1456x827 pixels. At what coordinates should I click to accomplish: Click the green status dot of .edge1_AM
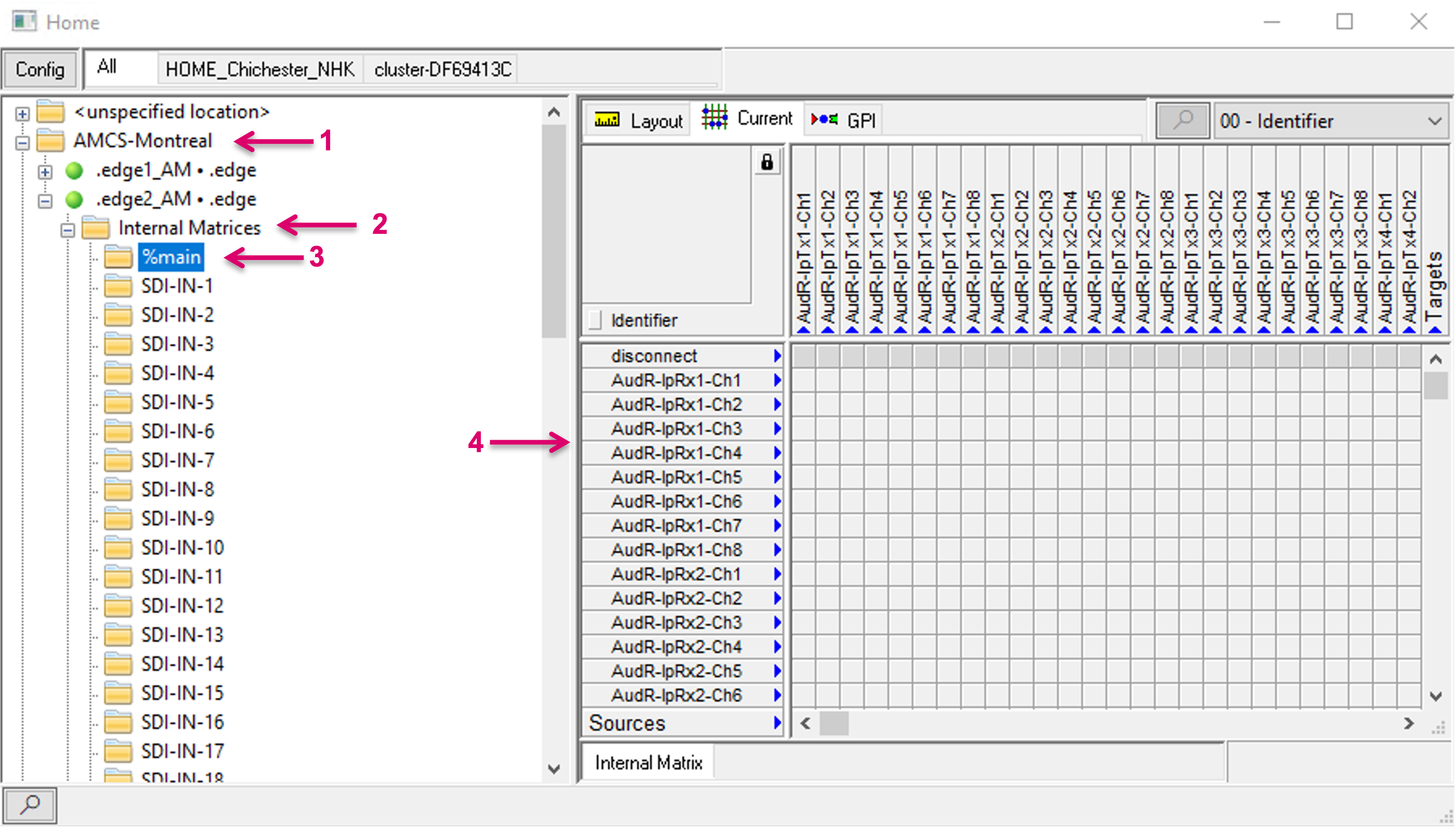[74, 171]
